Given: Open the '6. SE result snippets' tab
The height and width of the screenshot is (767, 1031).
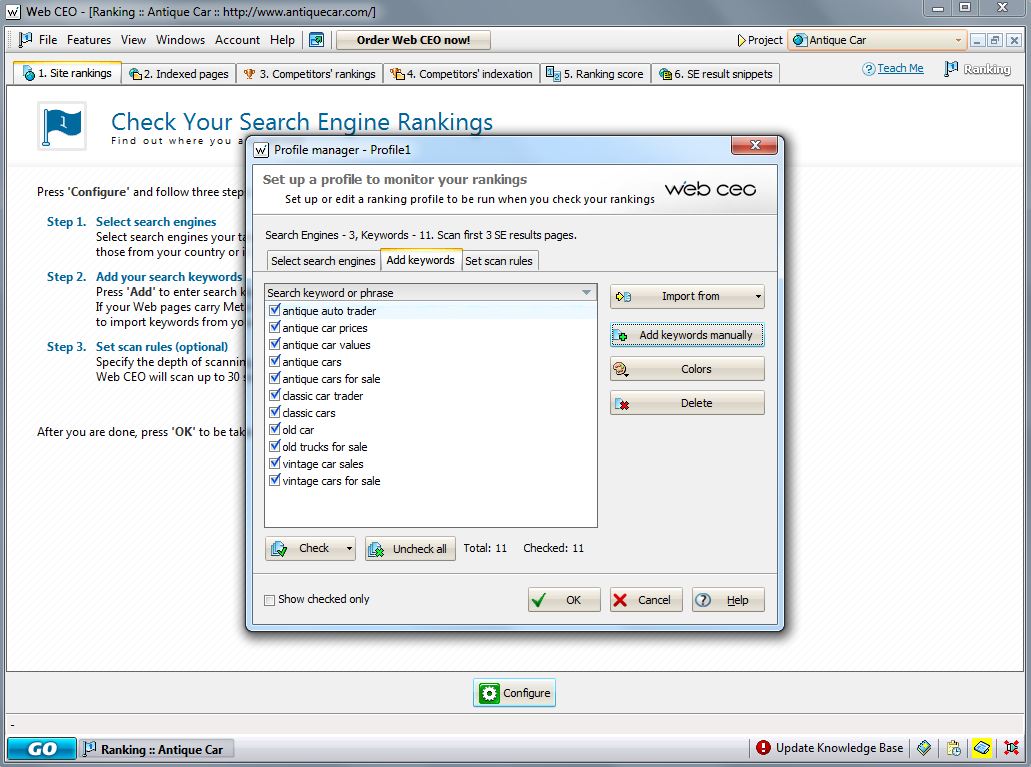Looking at the screenshot, I should click(717, 74).
